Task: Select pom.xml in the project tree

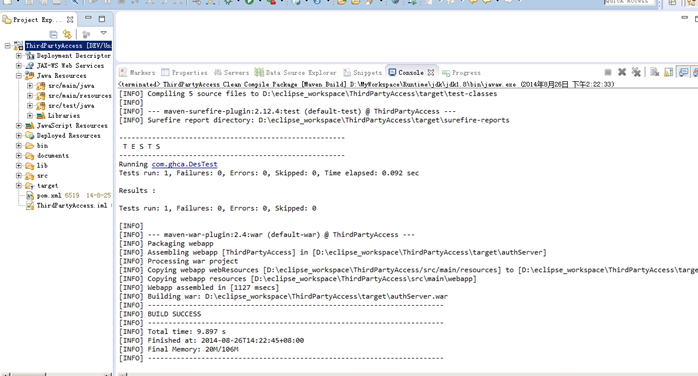Action: 49,196
